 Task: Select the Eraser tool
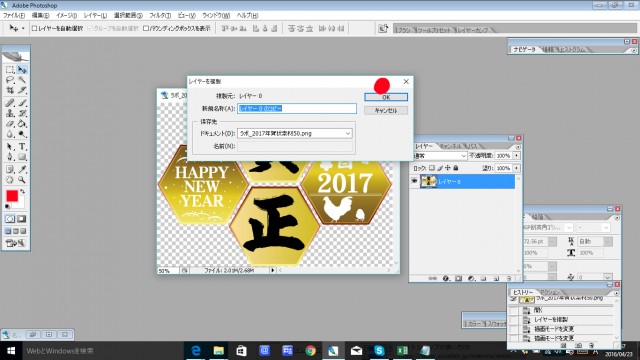click(x=10, y=124)
